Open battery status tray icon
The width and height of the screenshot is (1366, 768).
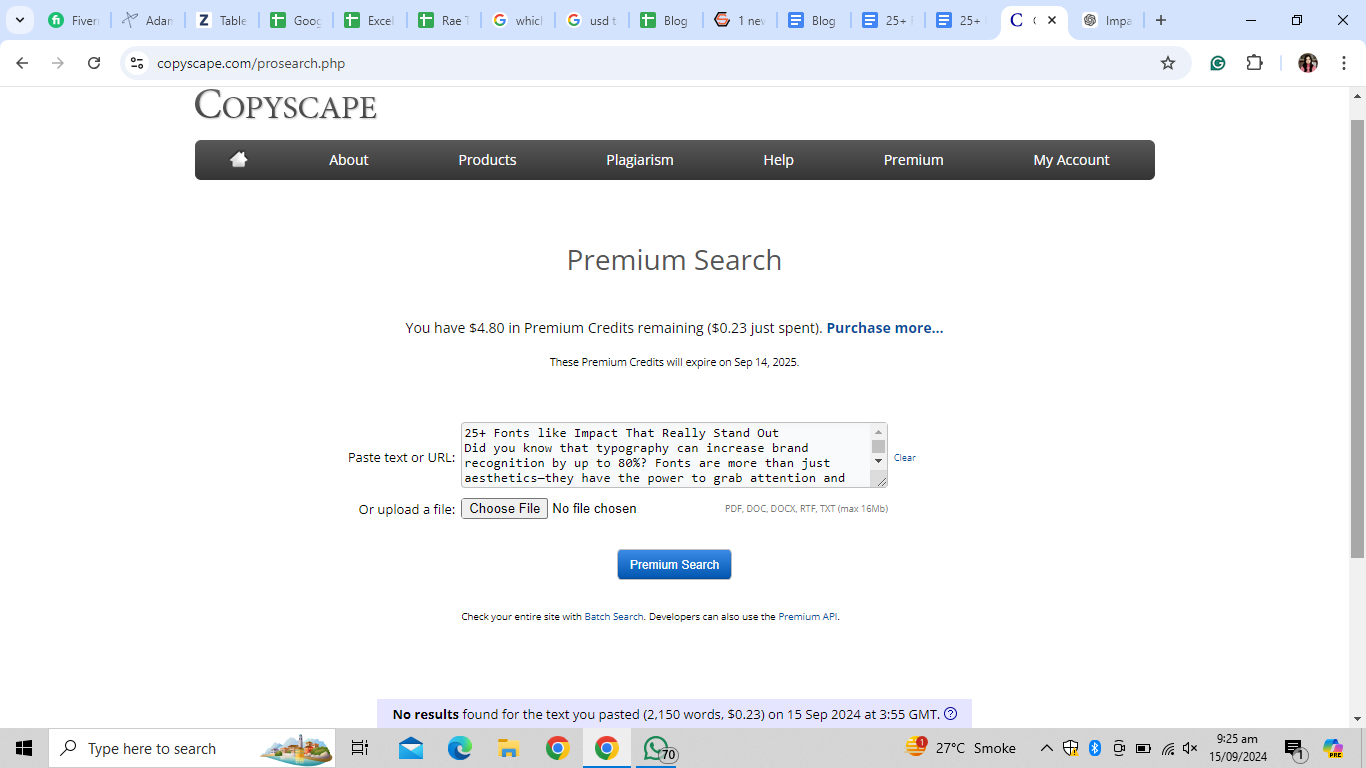pos(1143,748)
